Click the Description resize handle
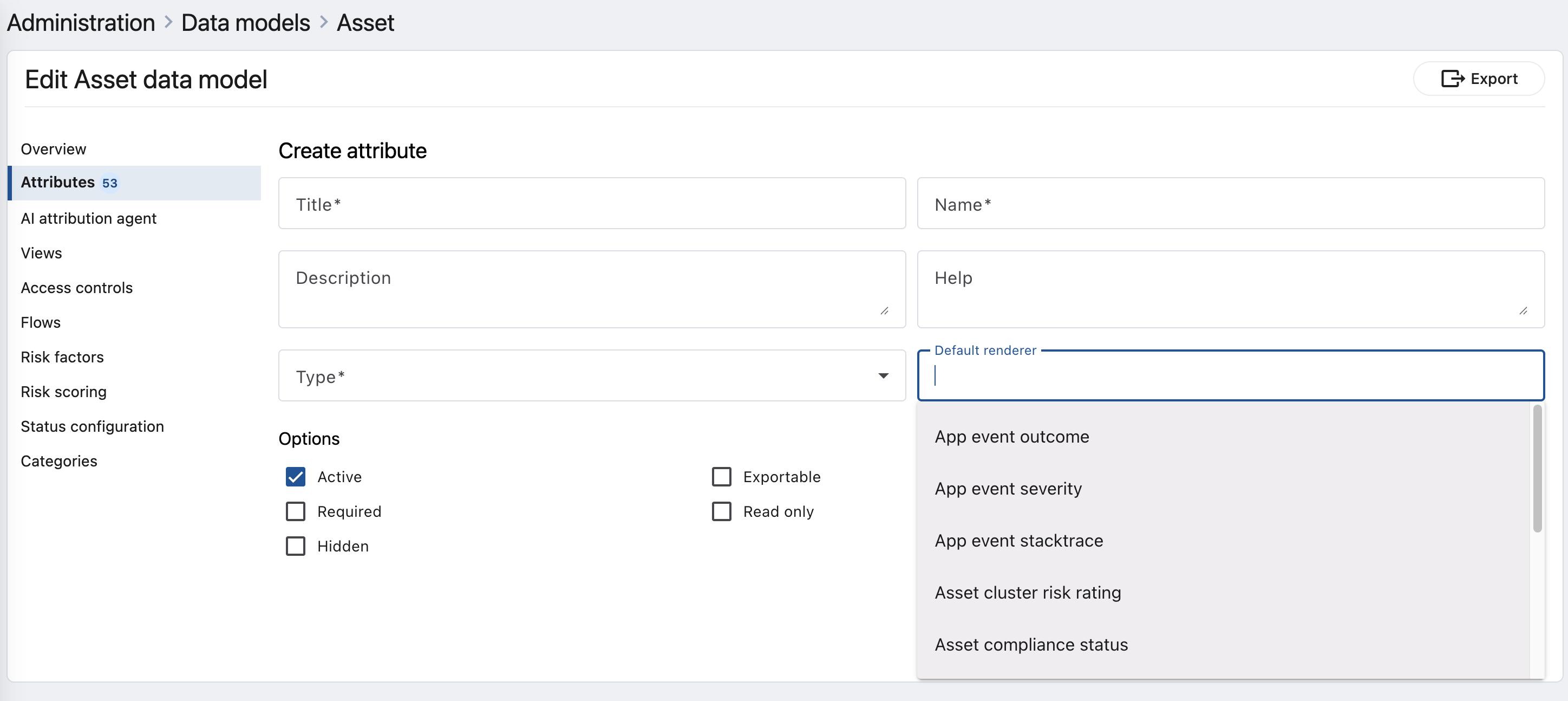 tap(884, 310)
